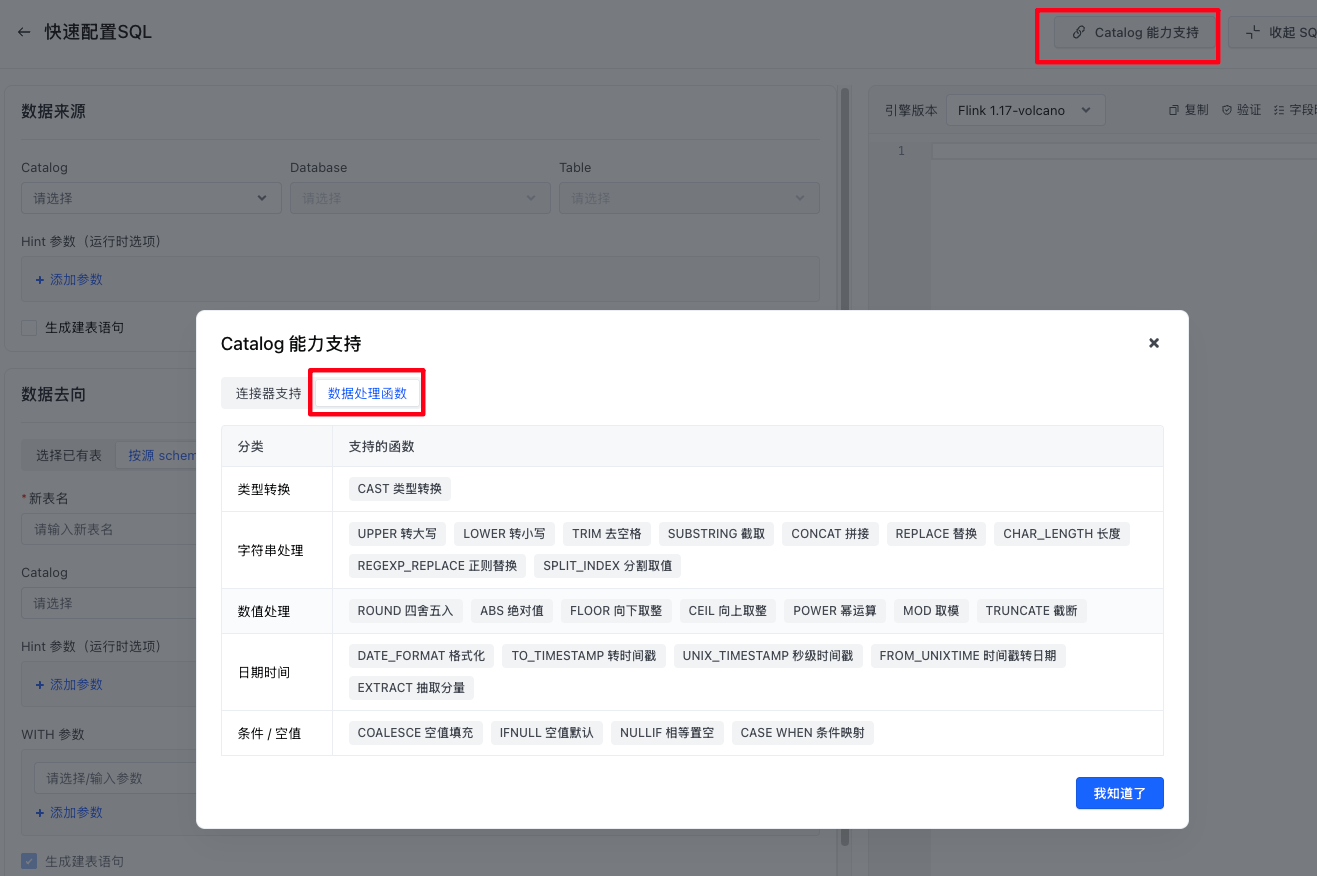Screen dimensions: 1317x876
Task: Click the 添加参数 link under the second Hint 参数
Action: coord(69,685)
